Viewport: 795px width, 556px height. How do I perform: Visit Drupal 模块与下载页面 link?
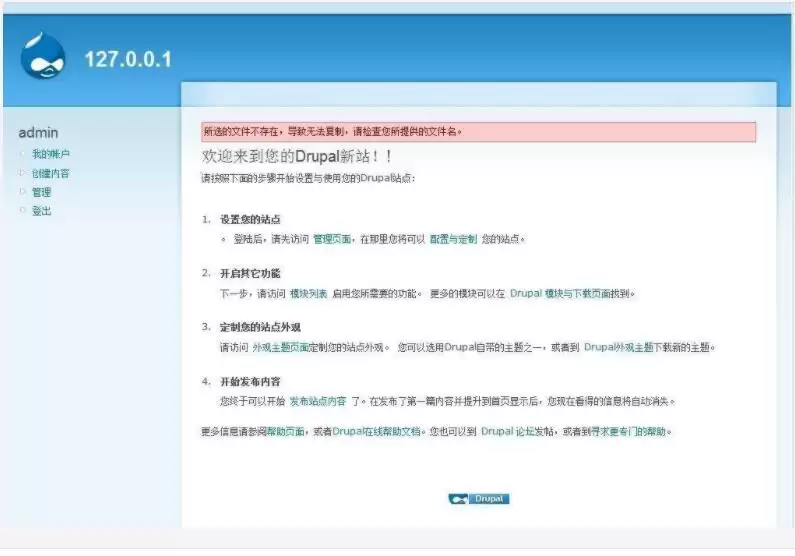click(x=560, y=293)
